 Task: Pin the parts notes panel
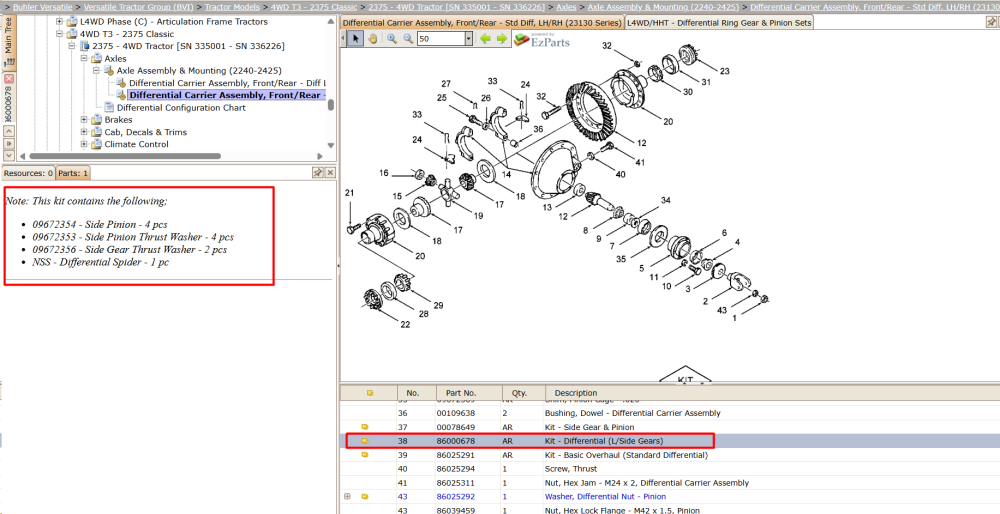(x=318, y=173)
